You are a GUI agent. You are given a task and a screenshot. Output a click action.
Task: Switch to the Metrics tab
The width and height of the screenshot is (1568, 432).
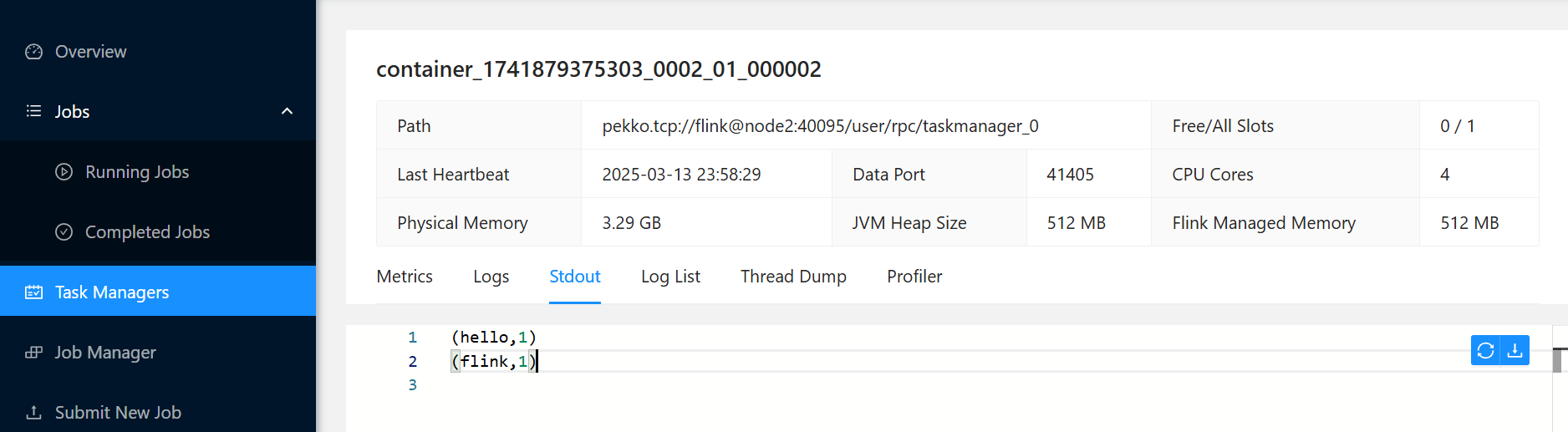(x=405, y=277)
